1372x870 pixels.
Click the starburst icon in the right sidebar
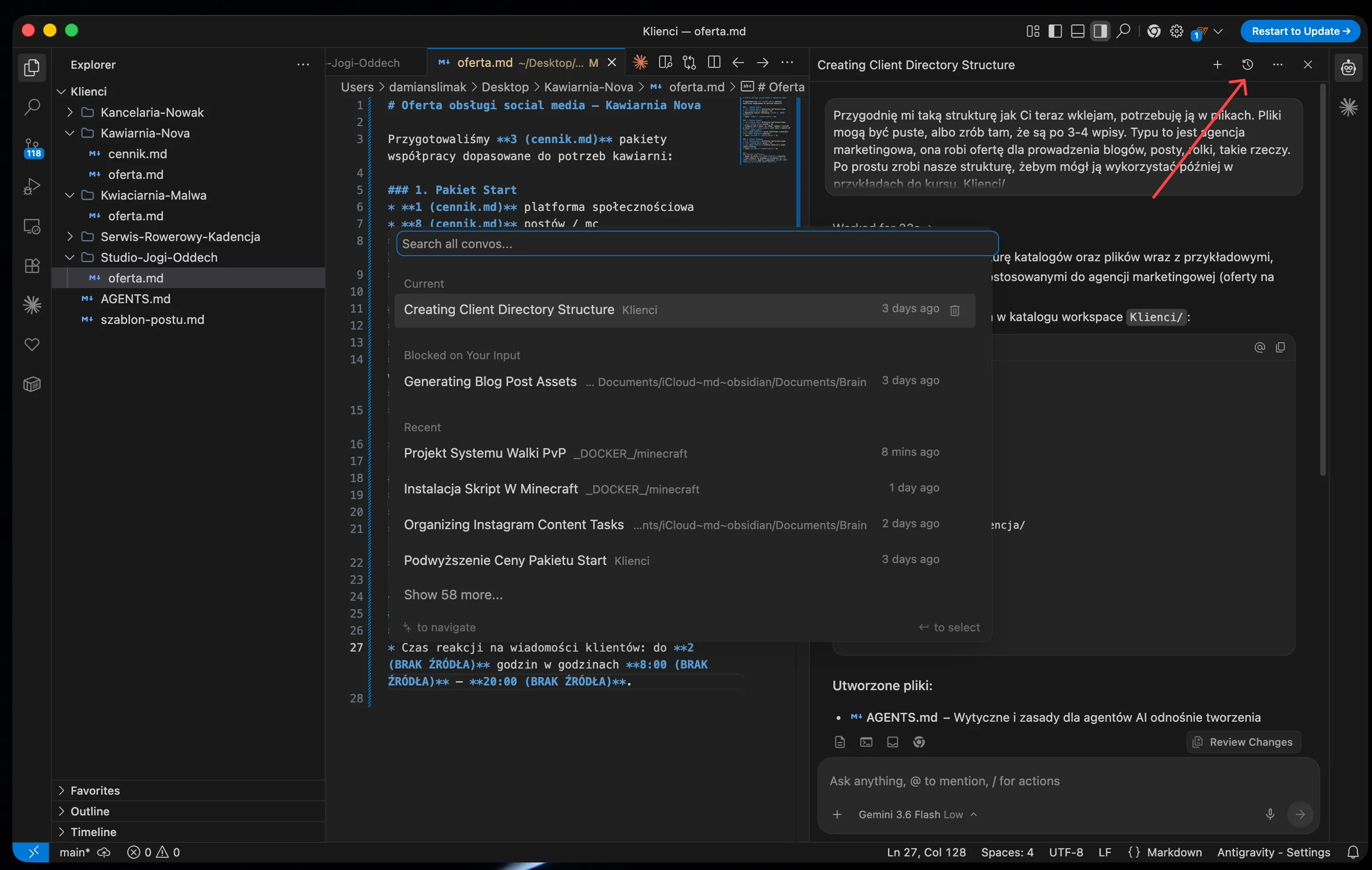(x=1348, y=107)
